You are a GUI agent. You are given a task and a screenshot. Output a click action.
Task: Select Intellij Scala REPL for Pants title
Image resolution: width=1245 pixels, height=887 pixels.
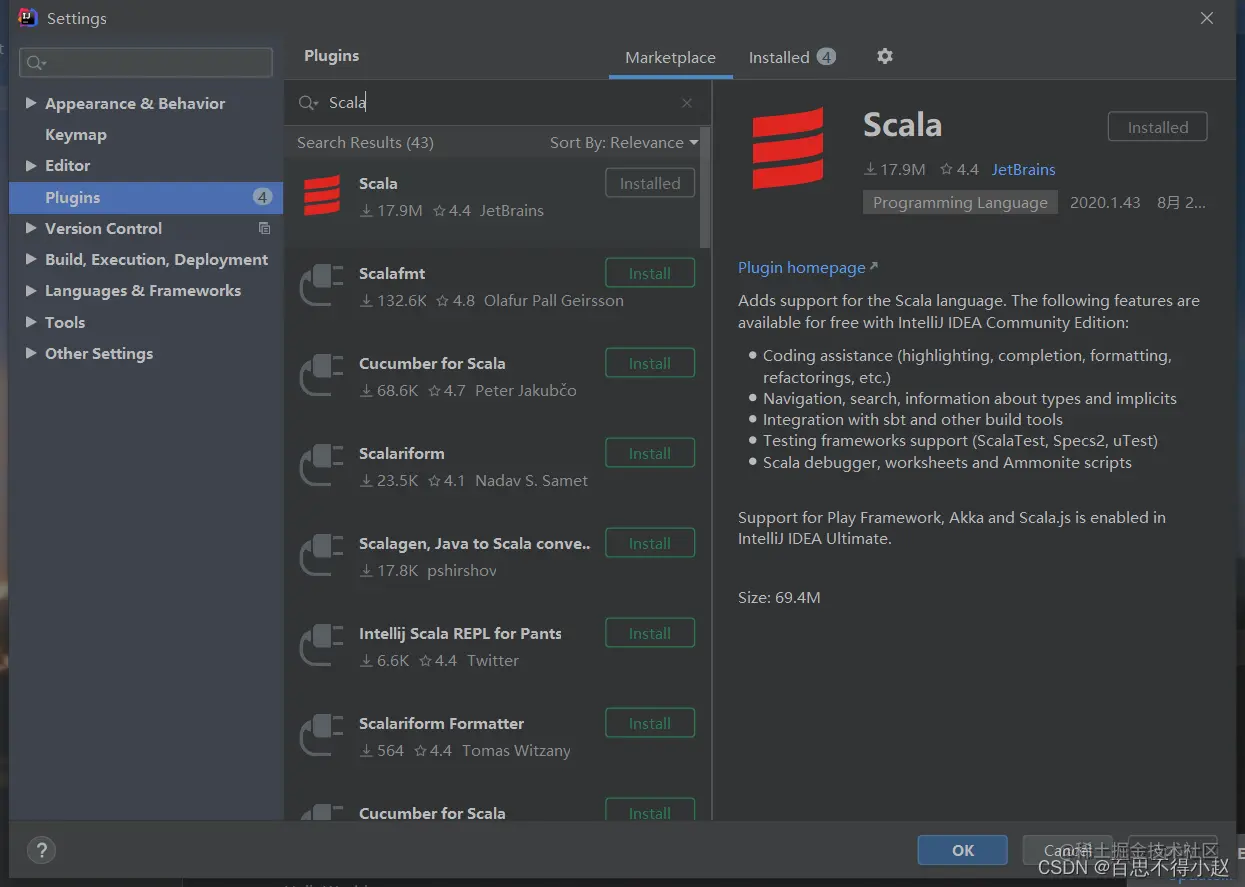click(x=460, y=633)
